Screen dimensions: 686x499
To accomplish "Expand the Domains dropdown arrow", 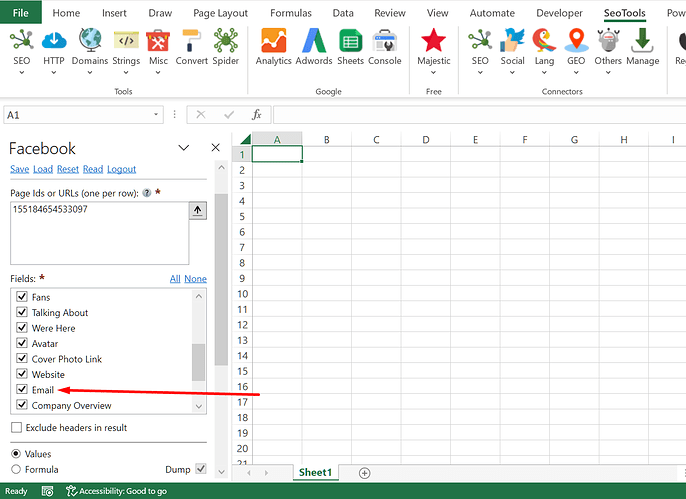I will point(90,73).
